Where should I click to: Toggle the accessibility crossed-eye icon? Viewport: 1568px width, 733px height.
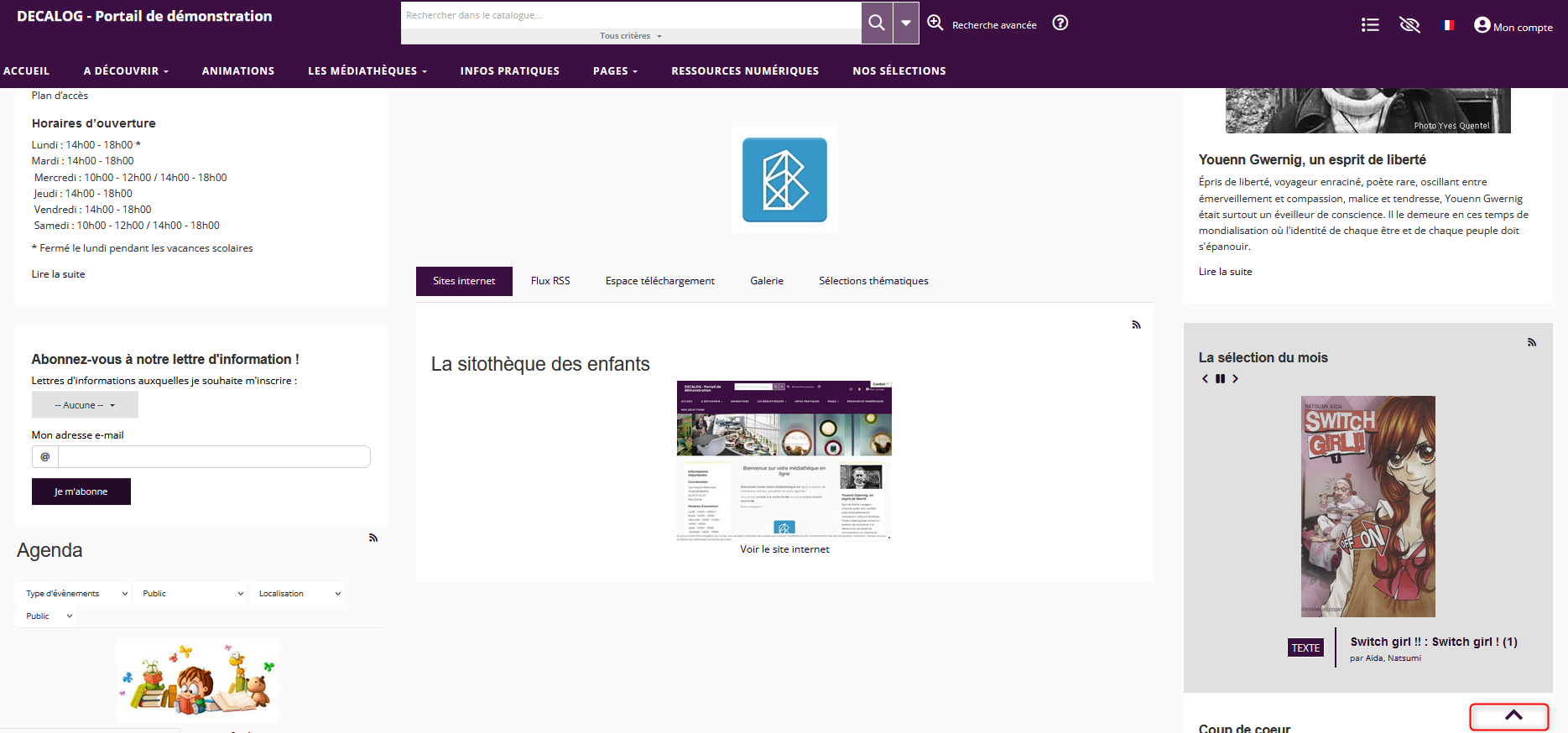[x=1409, y=25]
